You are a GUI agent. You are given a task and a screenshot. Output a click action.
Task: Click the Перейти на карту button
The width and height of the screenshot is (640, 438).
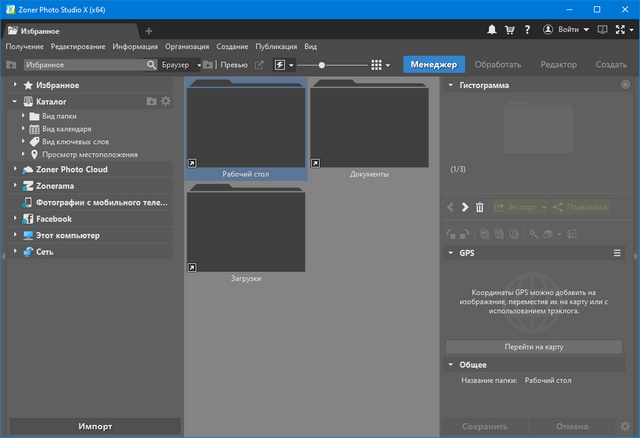[534, 346]
